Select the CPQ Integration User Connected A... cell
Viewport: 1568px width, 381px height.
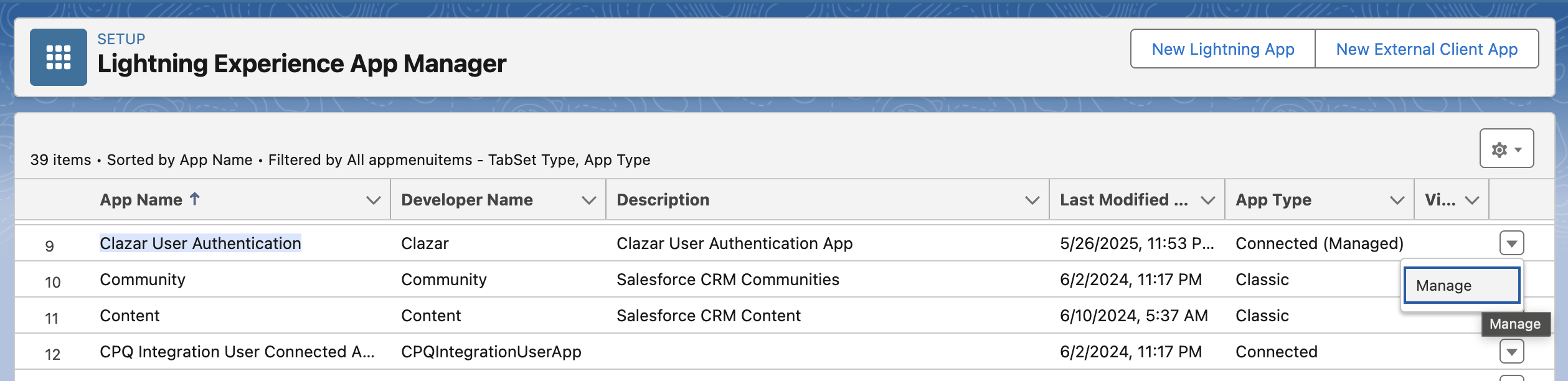(x=237, y=352)
